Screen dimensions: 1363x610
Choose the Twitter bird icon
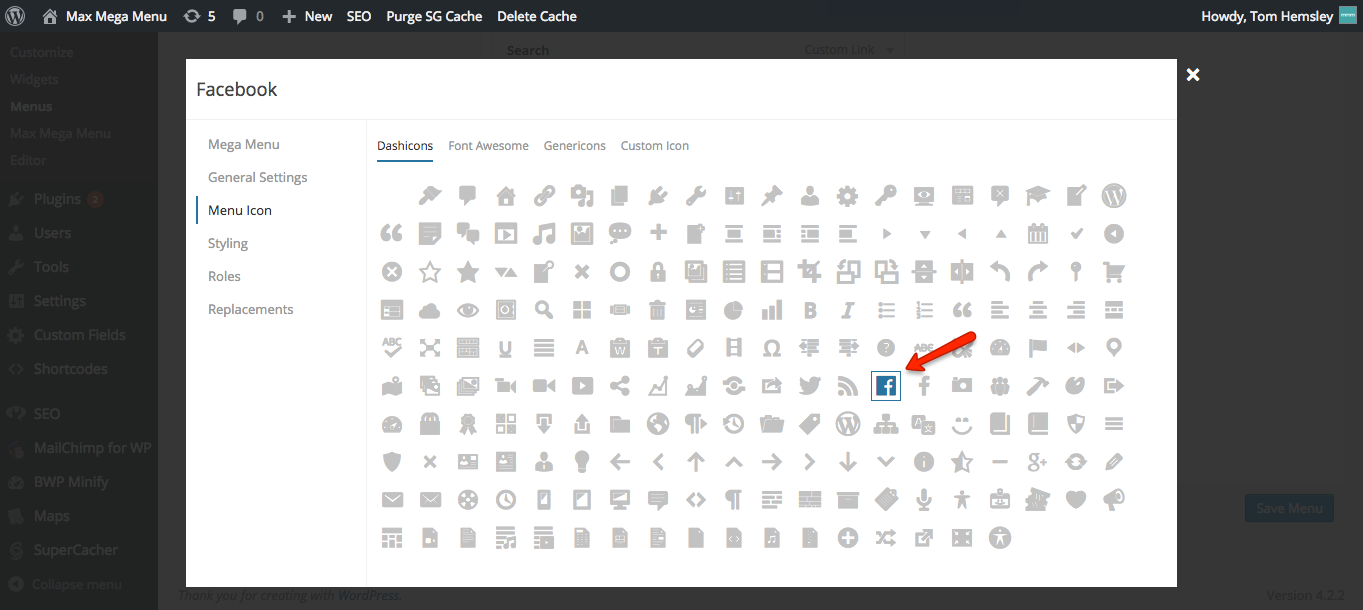coord(810,386)
